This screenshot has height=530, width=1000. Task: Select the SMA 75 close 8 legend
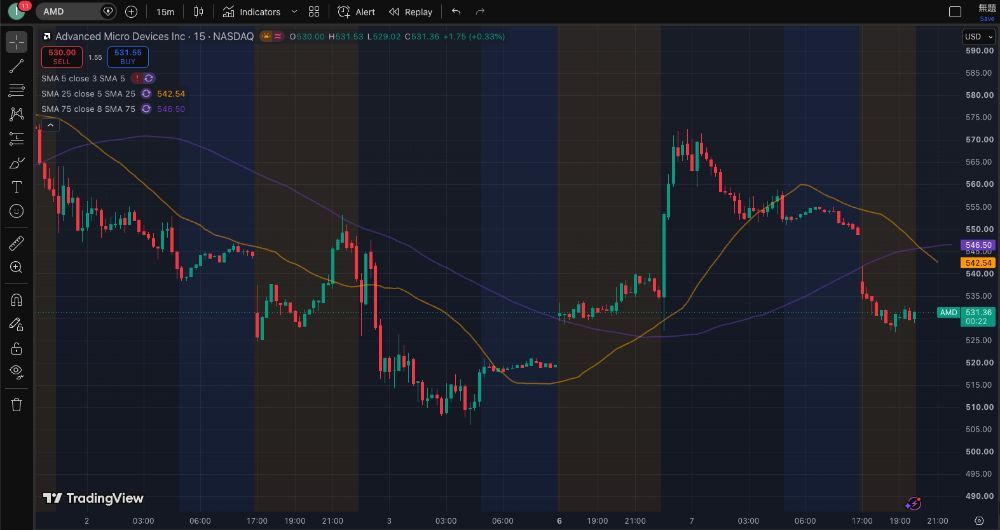click(88, 109)
